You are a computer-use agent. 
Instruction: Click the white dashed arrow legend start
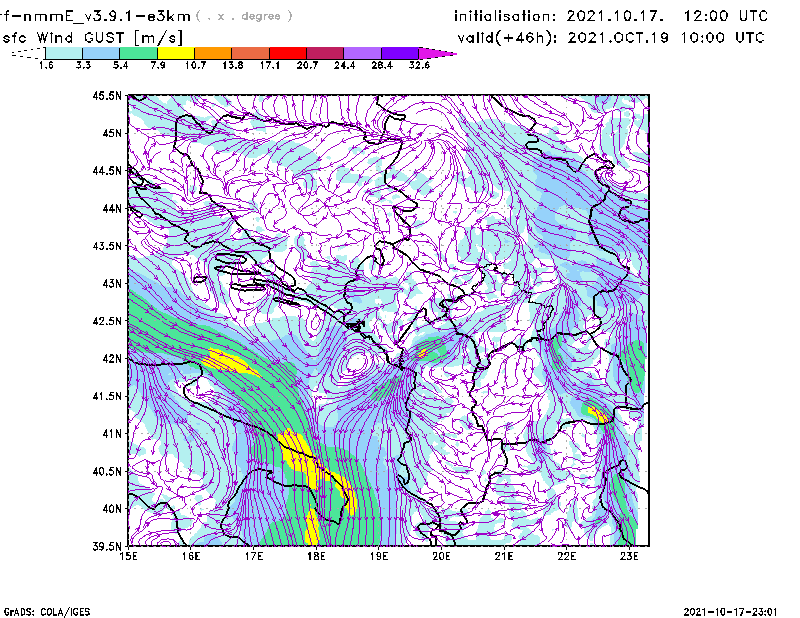point(28,53)
